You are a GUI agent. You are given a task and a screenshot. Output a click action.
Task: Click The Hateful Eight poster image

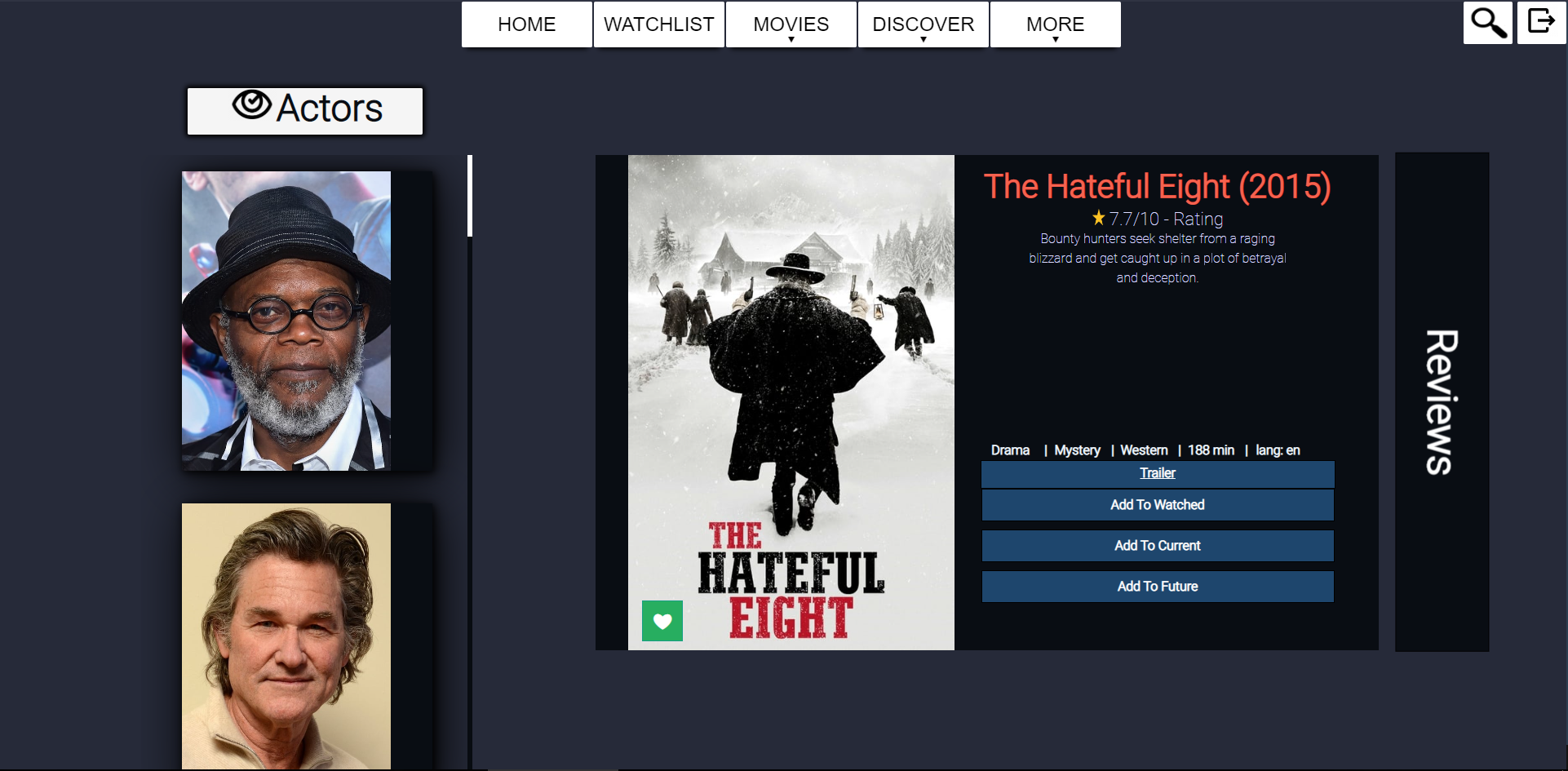(x=791, y=402)
